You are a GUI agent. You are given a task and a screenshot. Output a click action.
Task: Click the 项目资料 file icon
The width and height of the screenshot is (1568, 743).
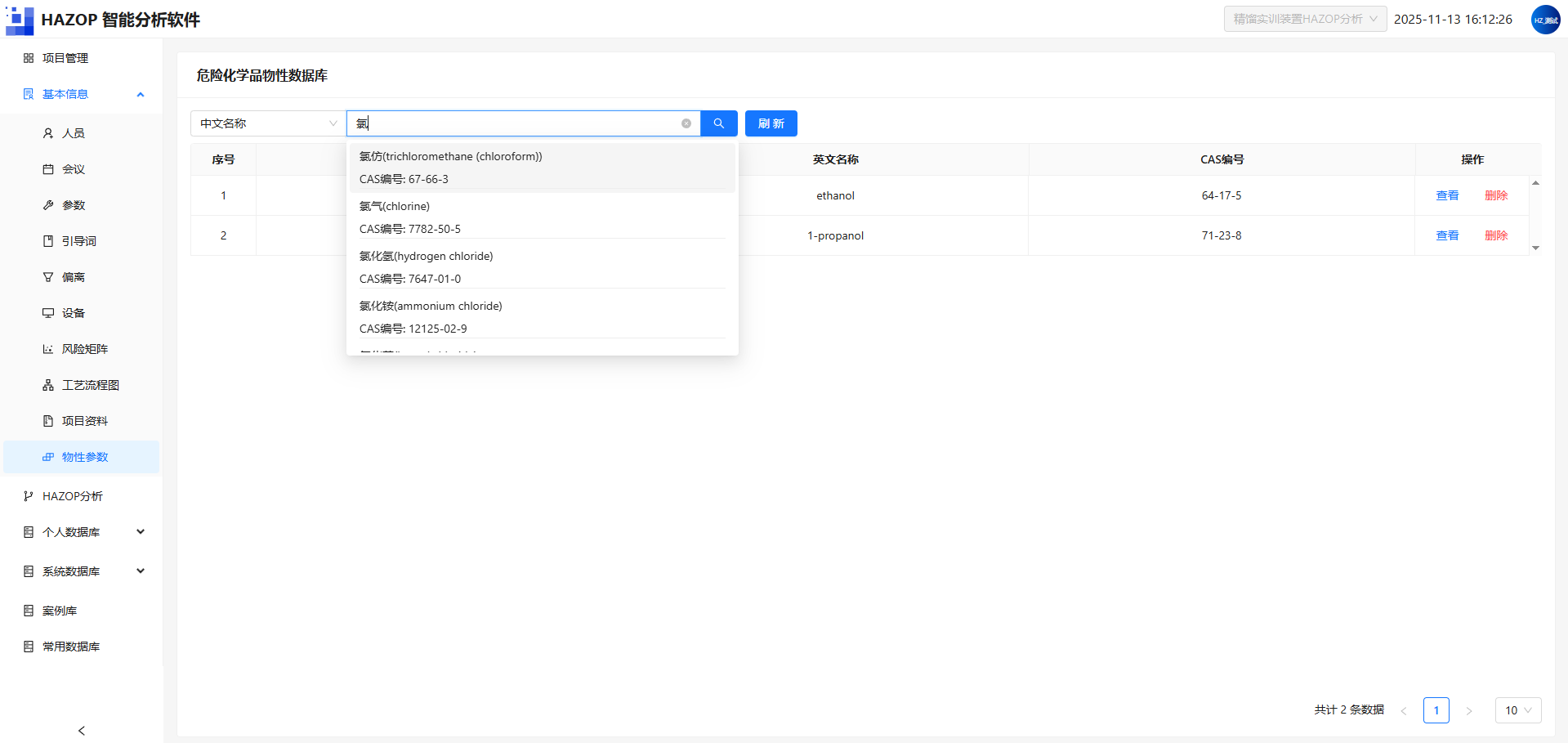pos(48,421)
